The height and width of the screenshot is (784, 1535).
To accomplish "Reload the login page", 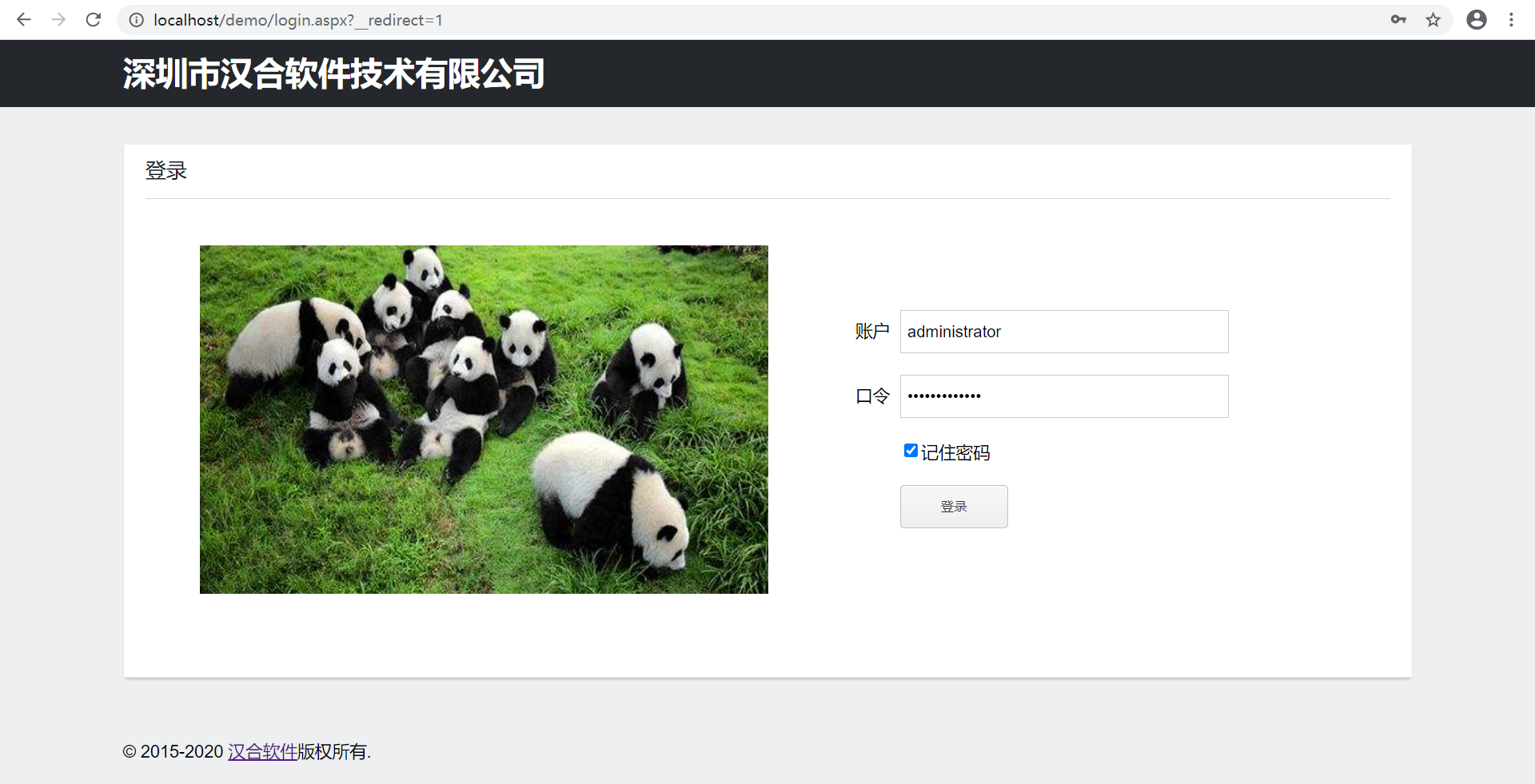I will coord(94,20).
